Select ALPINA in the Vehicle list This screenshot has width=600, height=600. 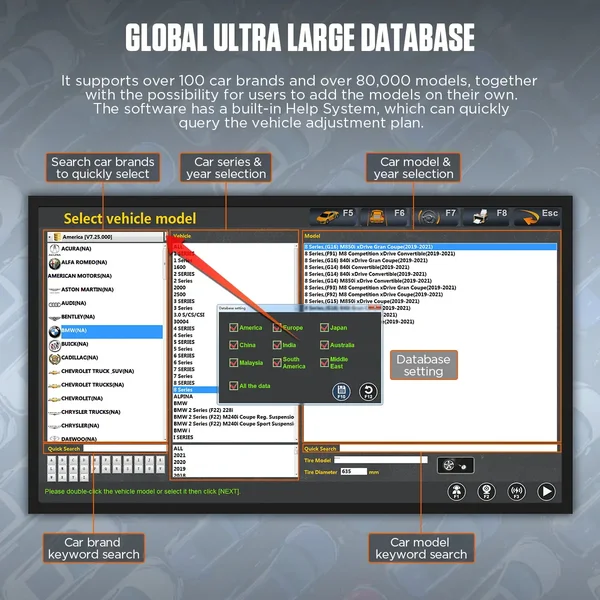183,396
